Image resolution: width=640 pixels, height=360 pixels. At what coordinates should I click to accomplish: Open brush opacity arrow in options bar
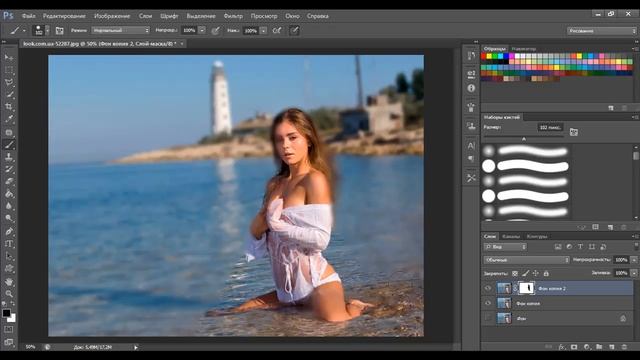(x=202, y=30)
